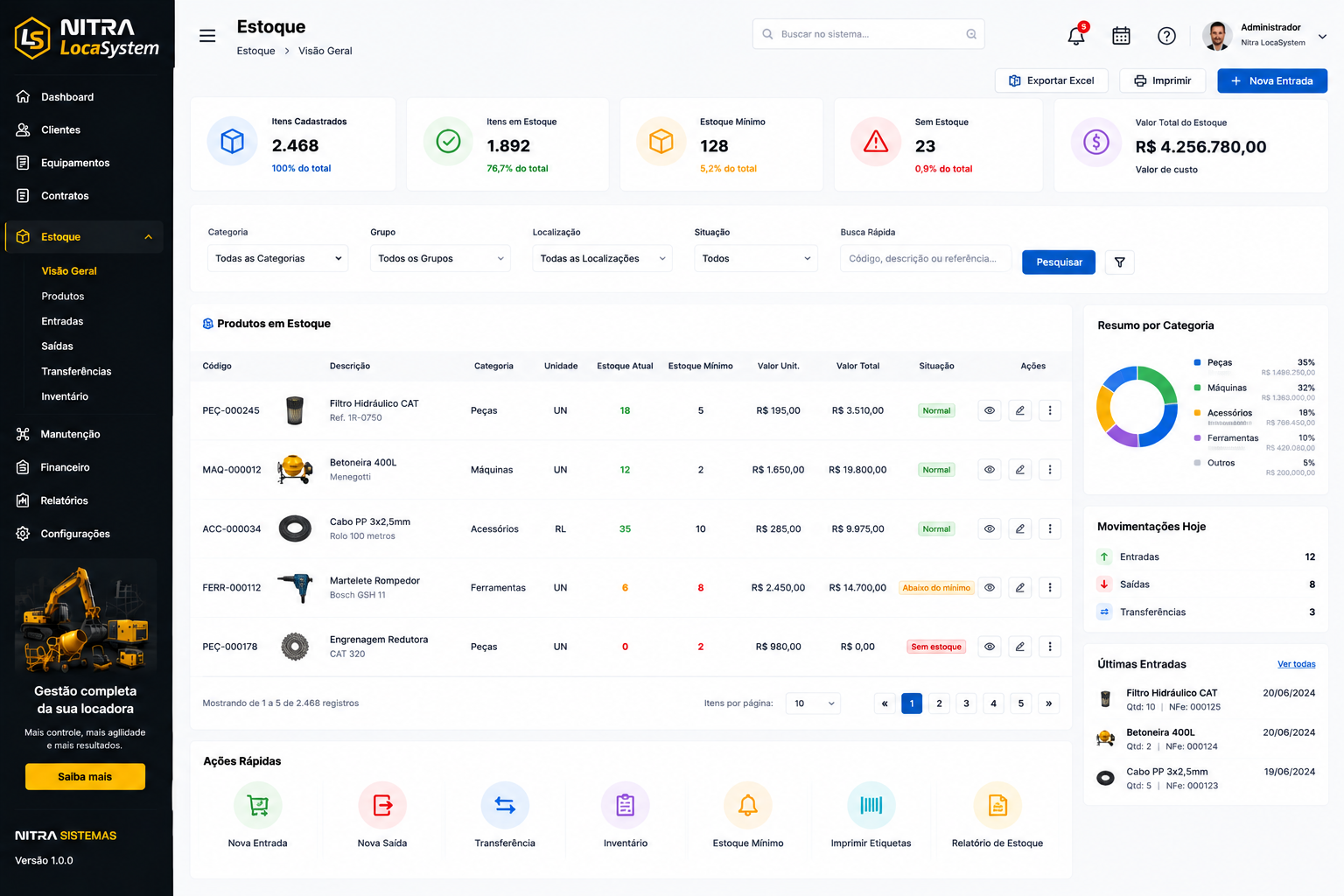Open the Ver todas link
1344x896 pixels.
[1297, 664]
